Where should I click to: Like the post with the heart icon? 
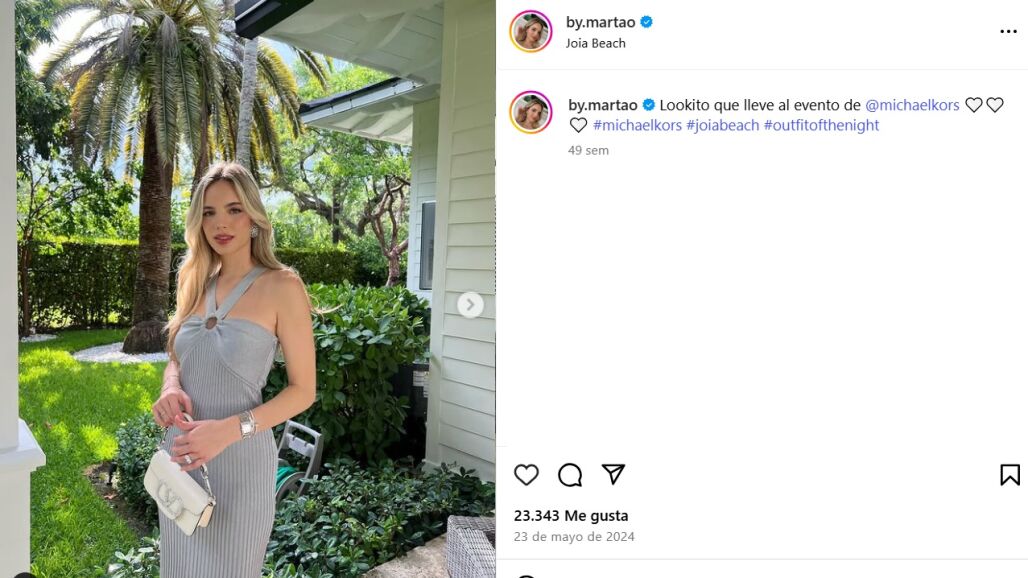[x=526, y=474]
